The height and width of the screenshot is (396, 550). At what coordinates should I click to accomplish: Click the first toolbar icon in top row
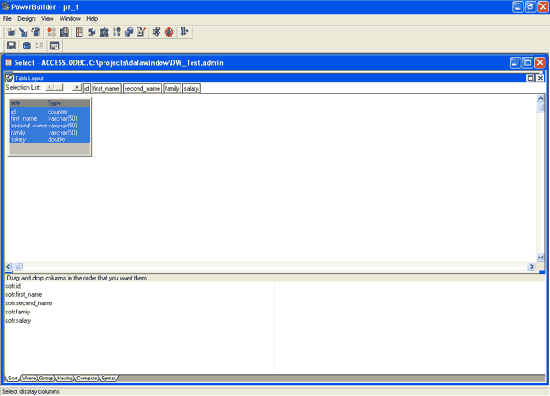click(11, 32)
